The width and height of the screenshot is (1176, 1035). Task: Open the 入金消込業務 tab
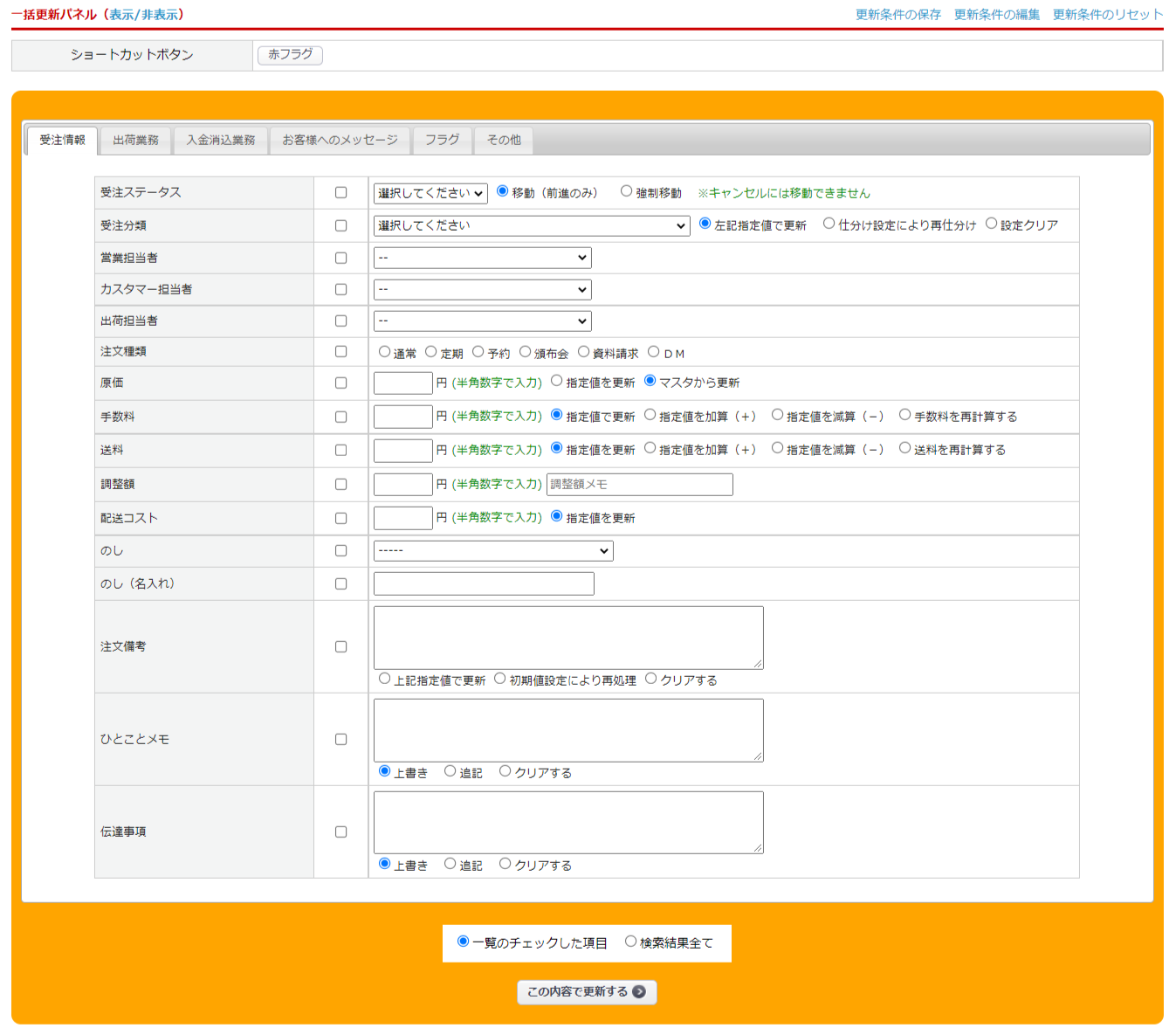tap(221, 140)
